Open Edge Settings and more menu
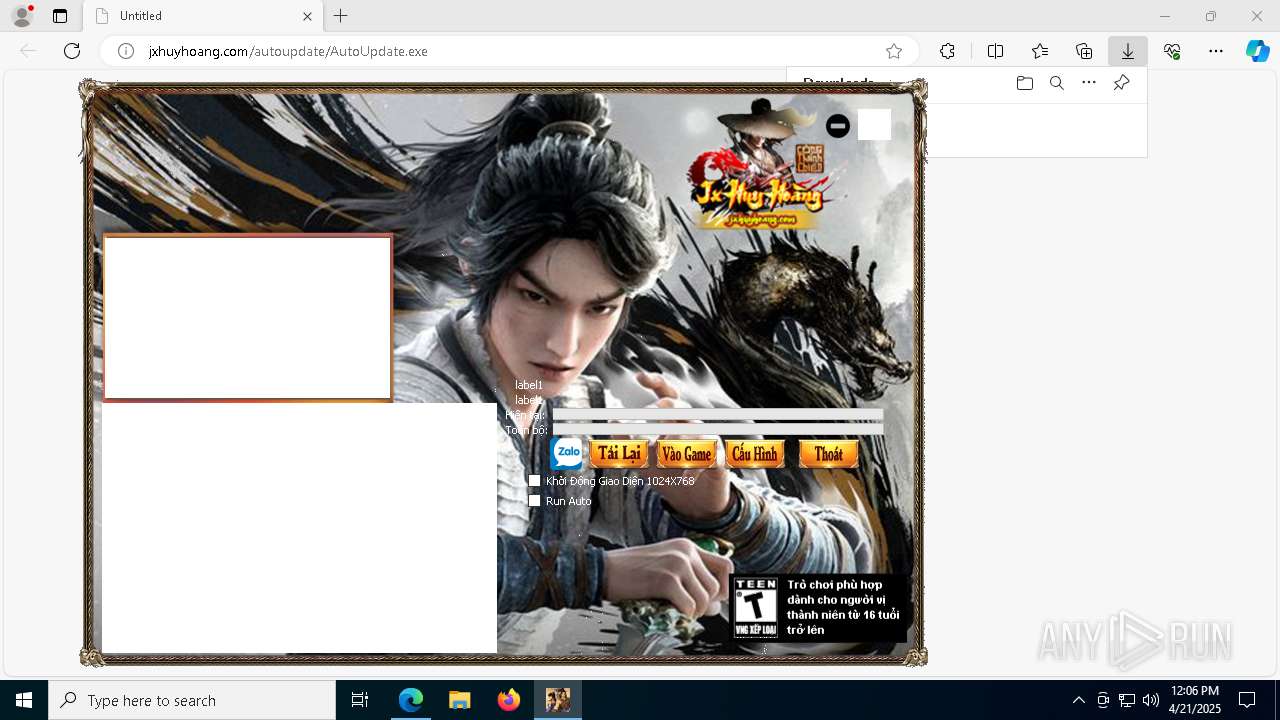Screen dimensions: 1280x720 click(x=1216, y=51)
